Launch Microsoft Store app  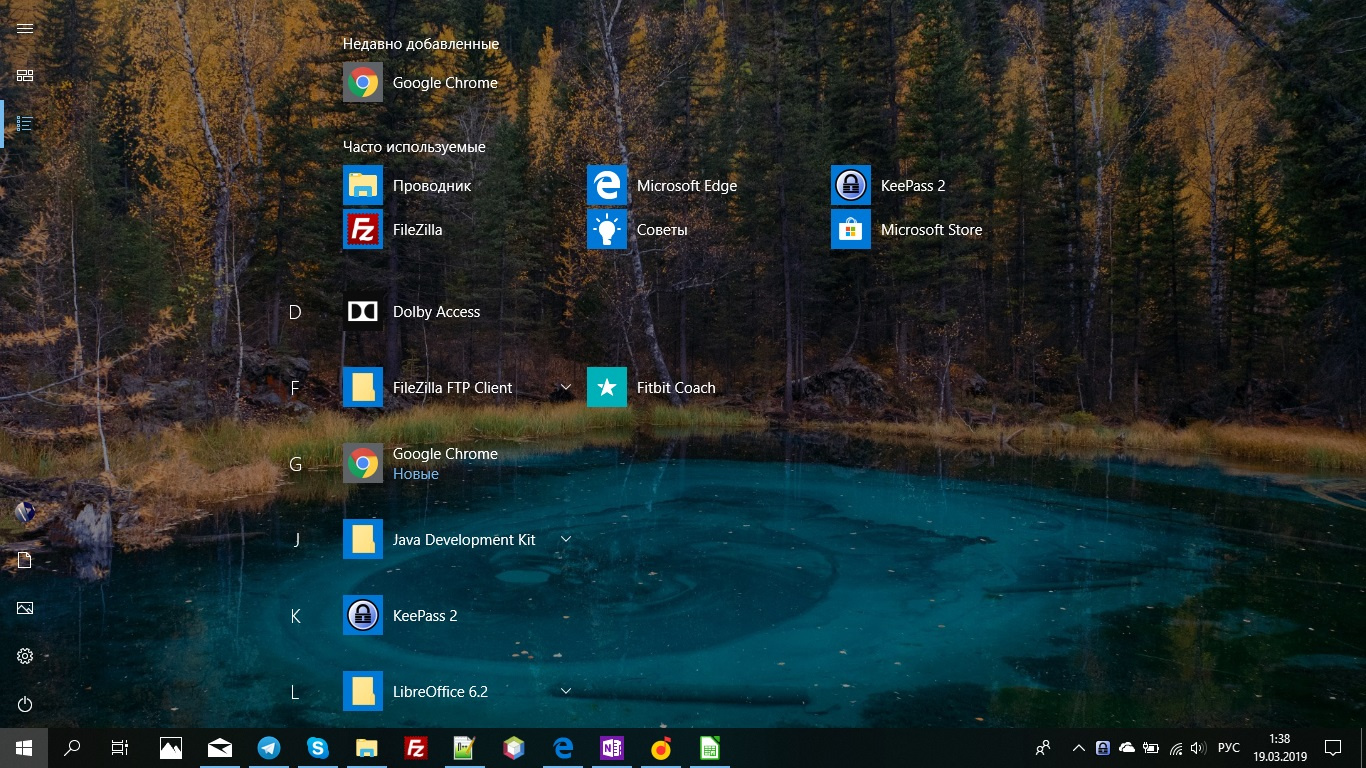tap(907, 229)
